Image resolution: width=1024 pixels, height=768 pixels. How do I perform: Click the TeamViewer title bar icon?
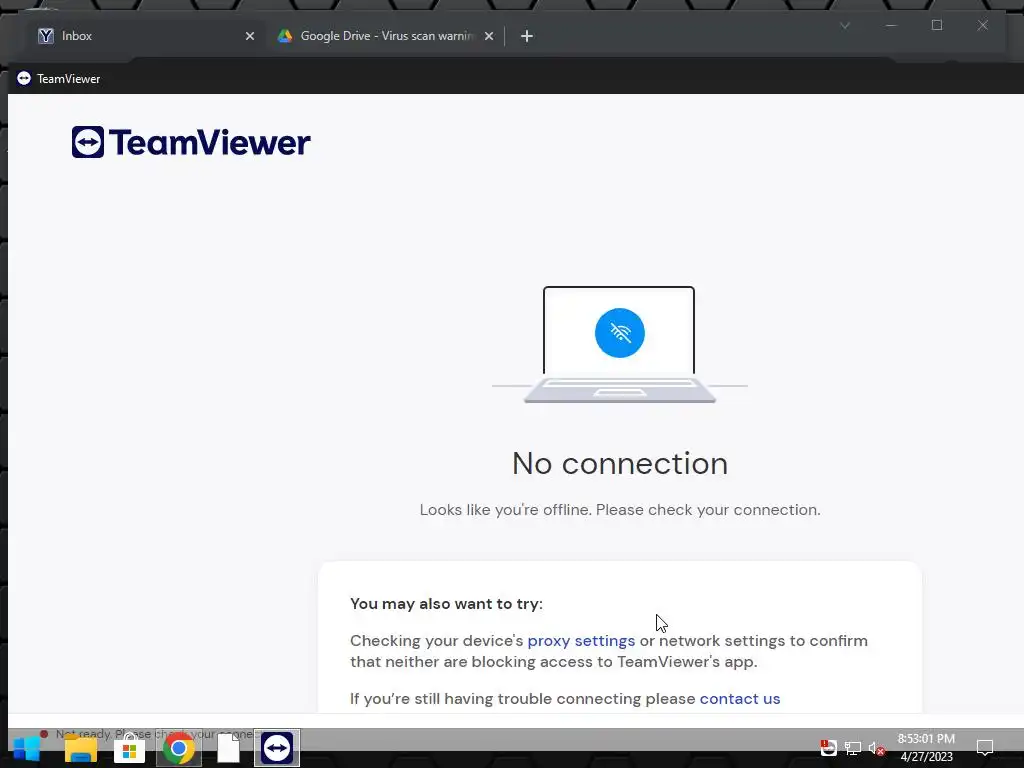pyautogui.click(x=24, y=78)
